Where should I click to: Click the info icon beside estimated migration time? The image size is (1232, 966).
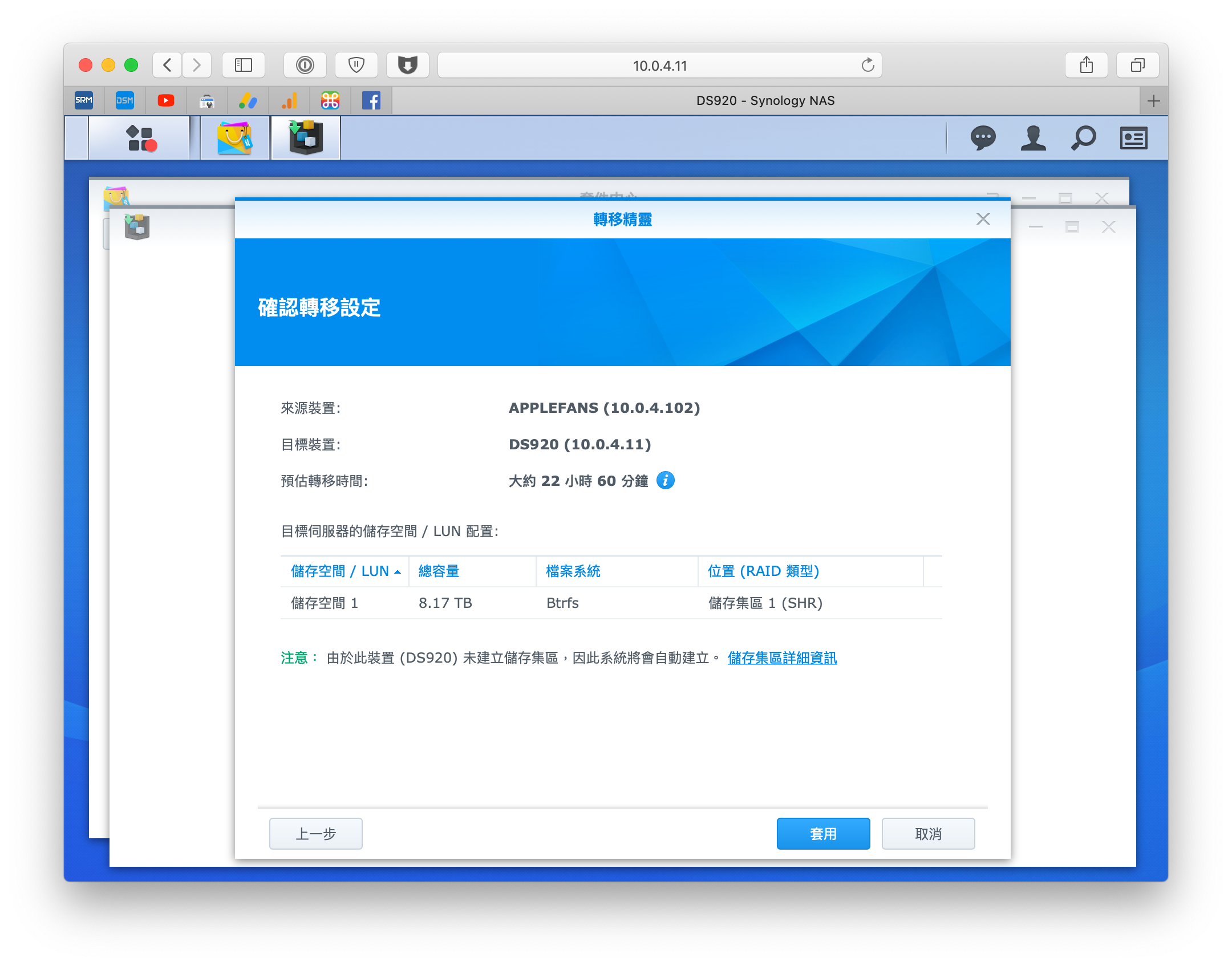pyautogui.click(x=665, y=480)
